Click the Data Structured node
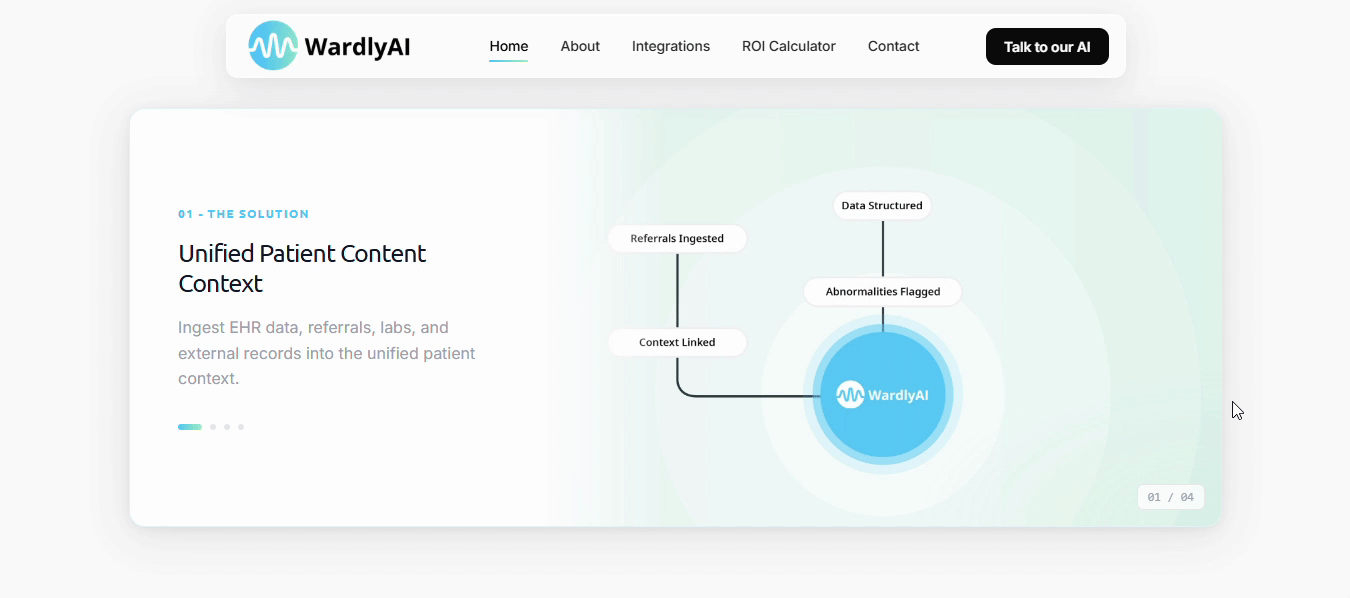The height and width of the screenshot is (598, 1350). point(882,206)
